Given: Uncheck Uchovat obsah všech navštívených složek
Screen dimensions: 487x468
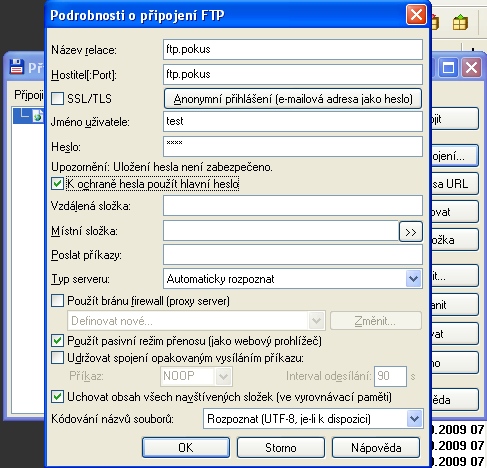Looking at the screenshot, I should click(x=57, y=397).
